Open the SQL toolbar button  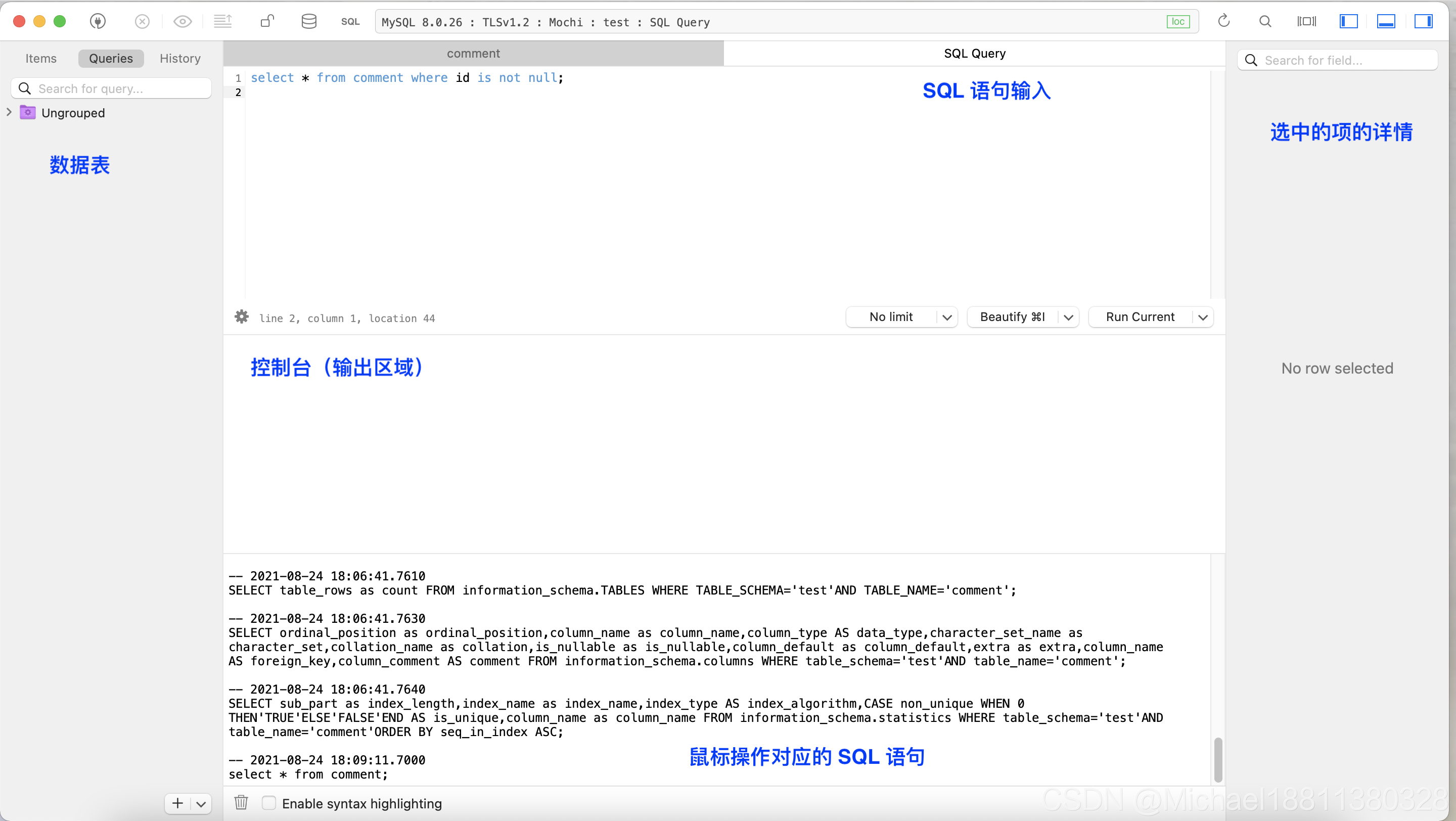click(350, 21)
